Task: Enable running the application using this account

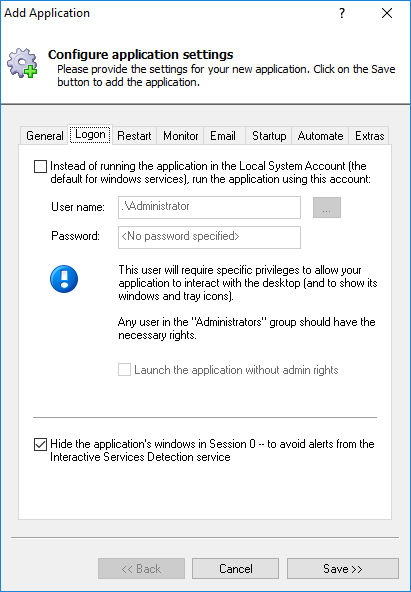Action: click(x=40, y=166)
